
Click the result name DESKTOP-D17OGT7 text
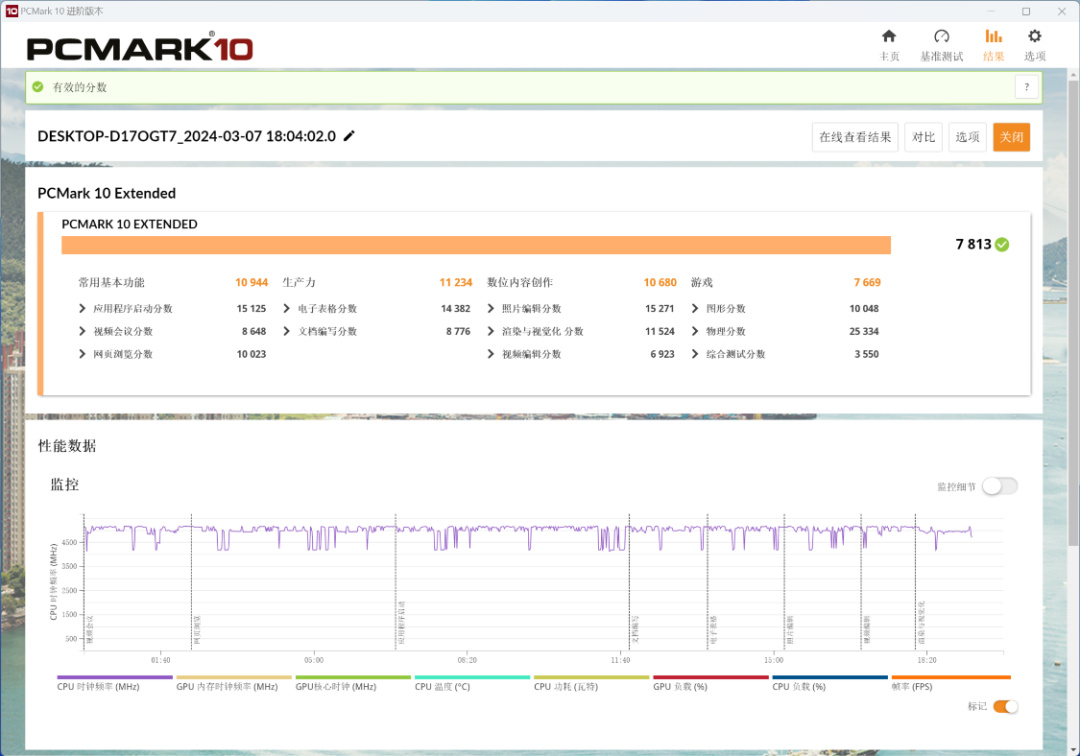point(187,136)
